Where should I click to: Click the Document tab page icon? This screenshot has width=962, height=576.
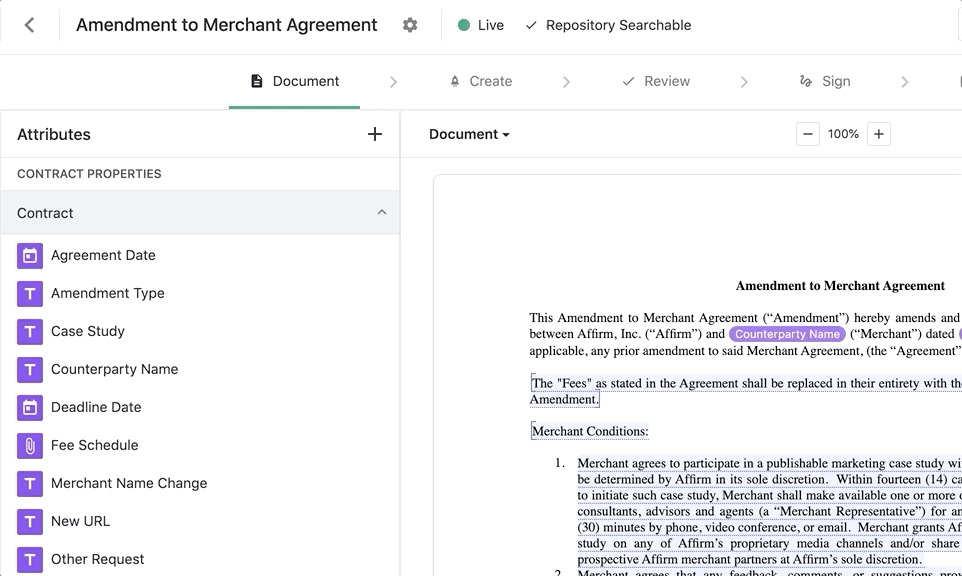coord(257,81)
